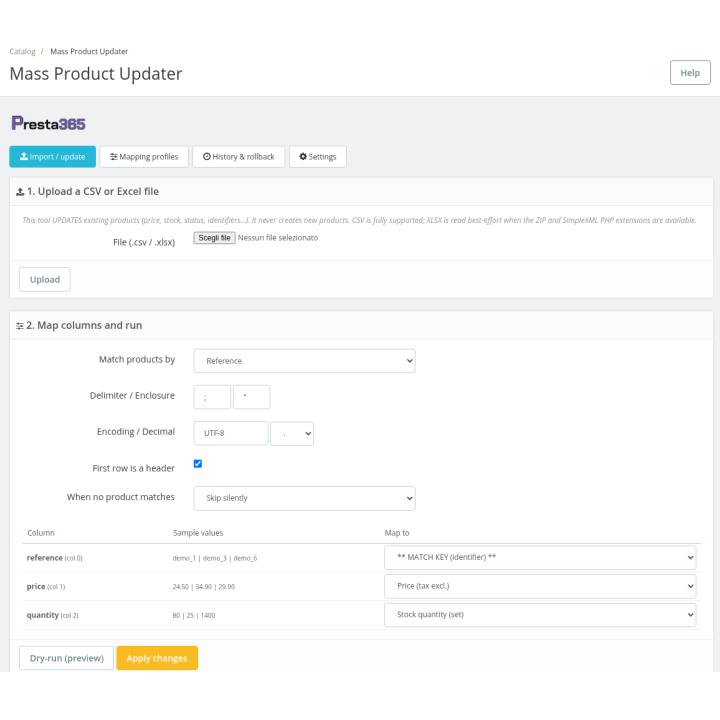Click sample values 24.50 | 34.90 | 29.90
The width and height of the screenshot is (720, 720).
(x=203, y=587)
